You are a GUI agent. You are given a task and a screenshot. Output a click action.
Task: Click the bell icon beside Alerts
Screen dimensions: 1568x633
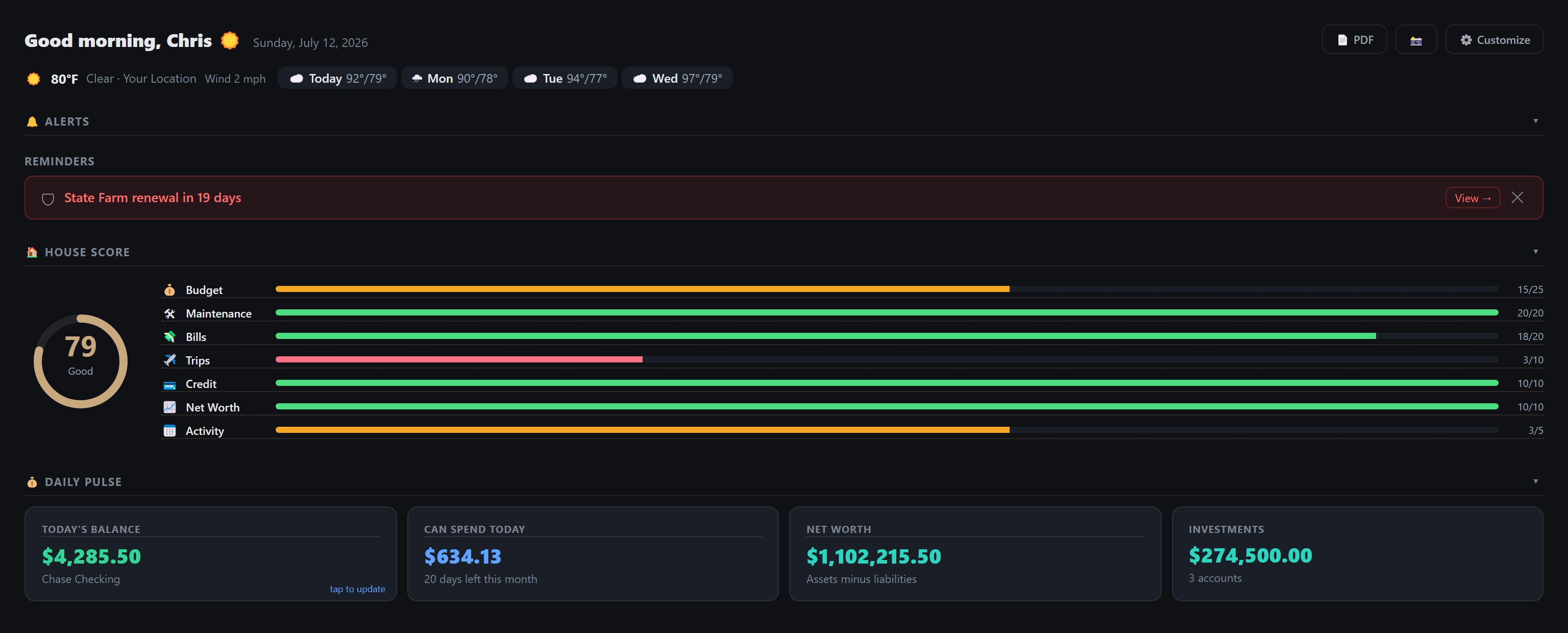click(x=32, y=121)
